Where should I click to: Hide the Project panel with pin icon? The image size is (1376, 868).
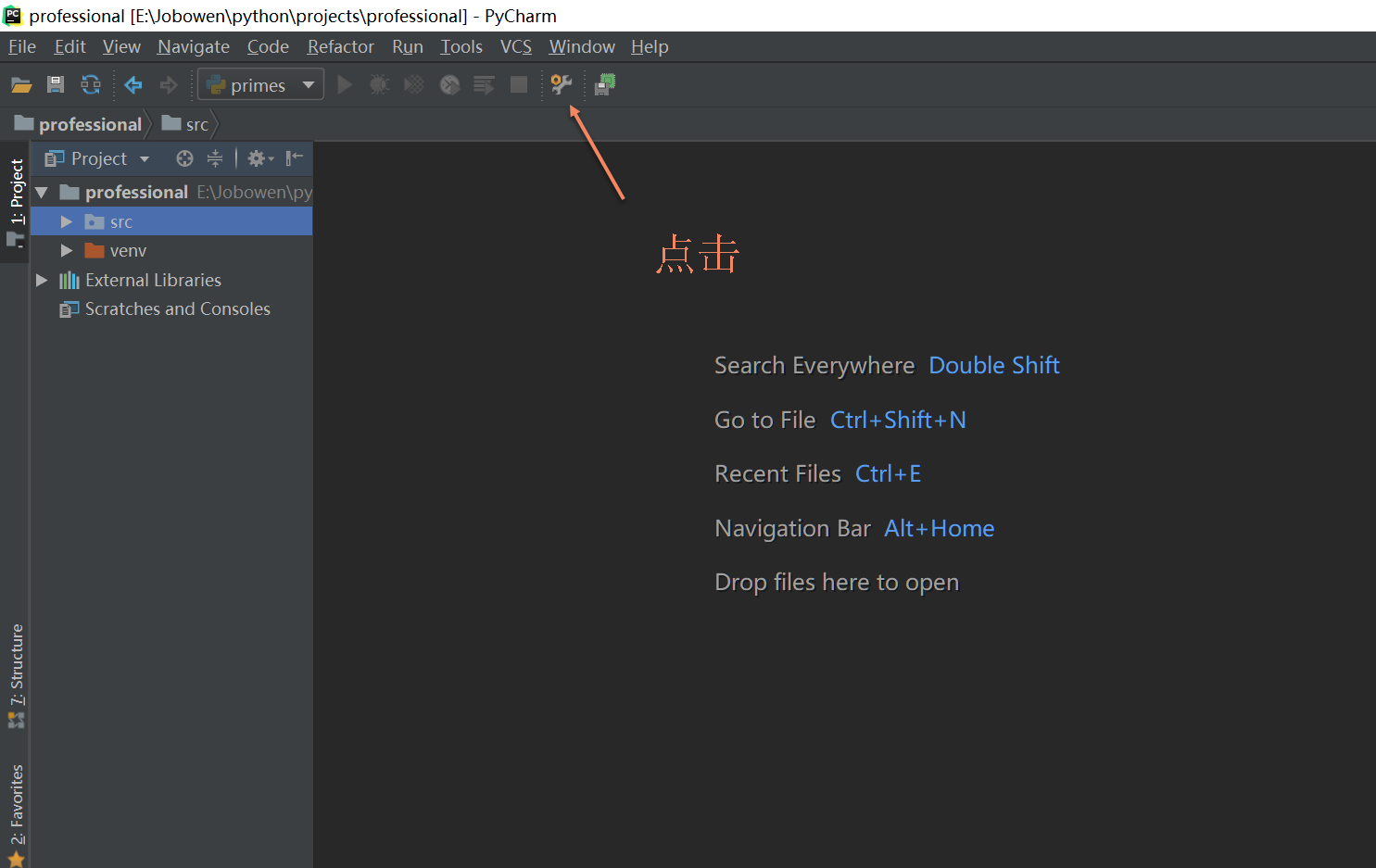(294, 158)
